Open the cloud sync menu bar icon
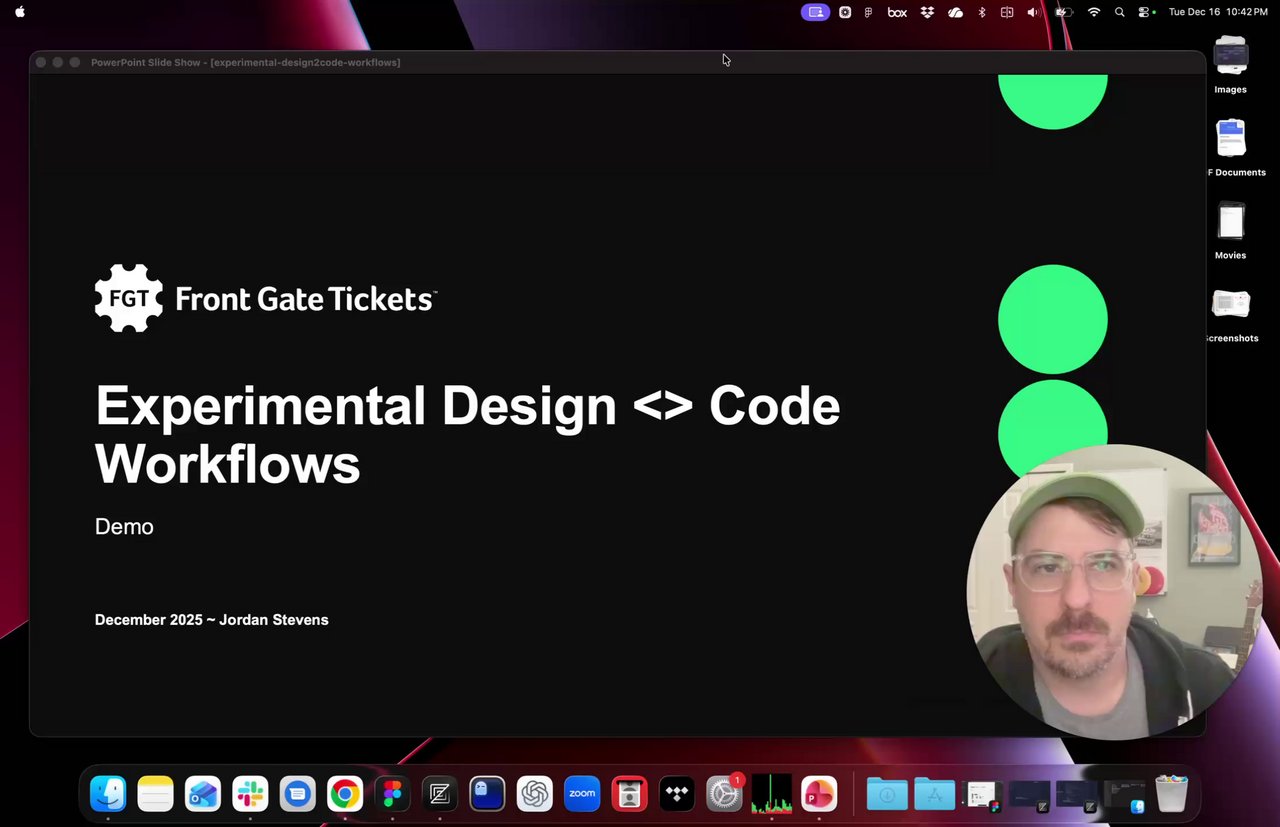1280x827 pixels. point(955,12)
